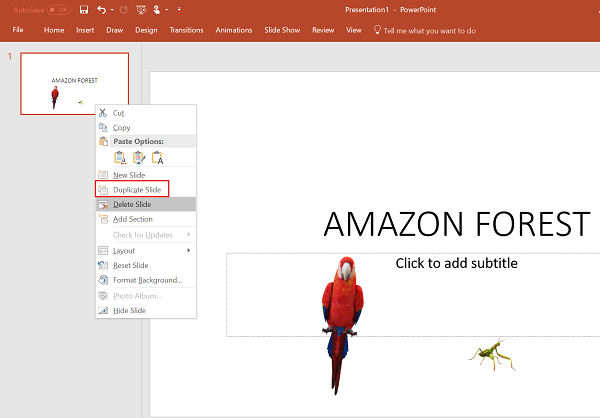Choose Cut from the context menu

tap(146, 113)
